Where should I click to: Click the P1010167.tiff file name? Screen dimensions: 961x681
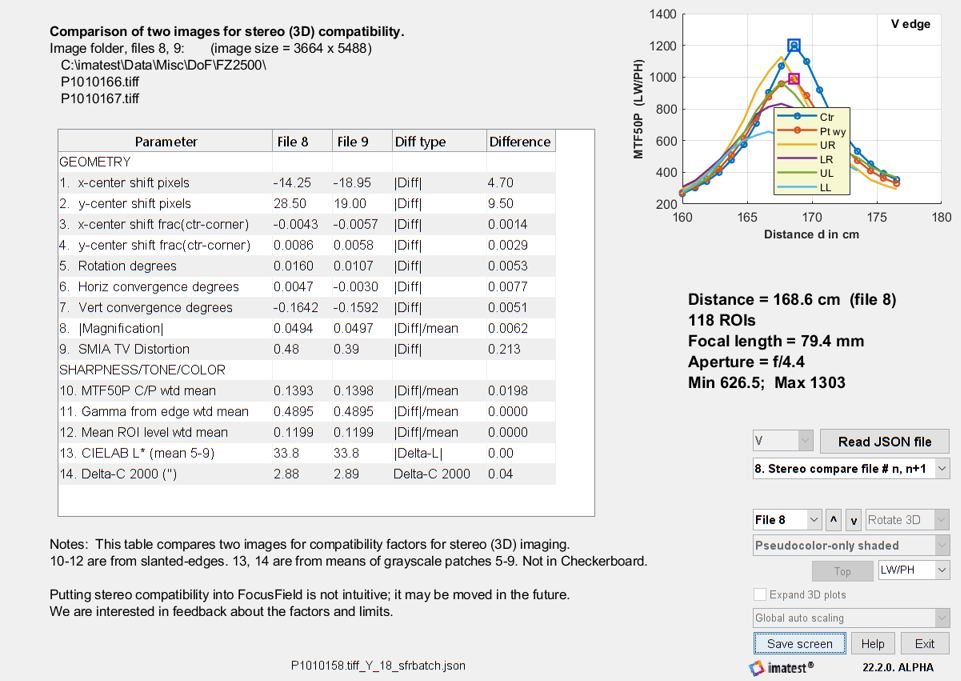coord(100,99)
